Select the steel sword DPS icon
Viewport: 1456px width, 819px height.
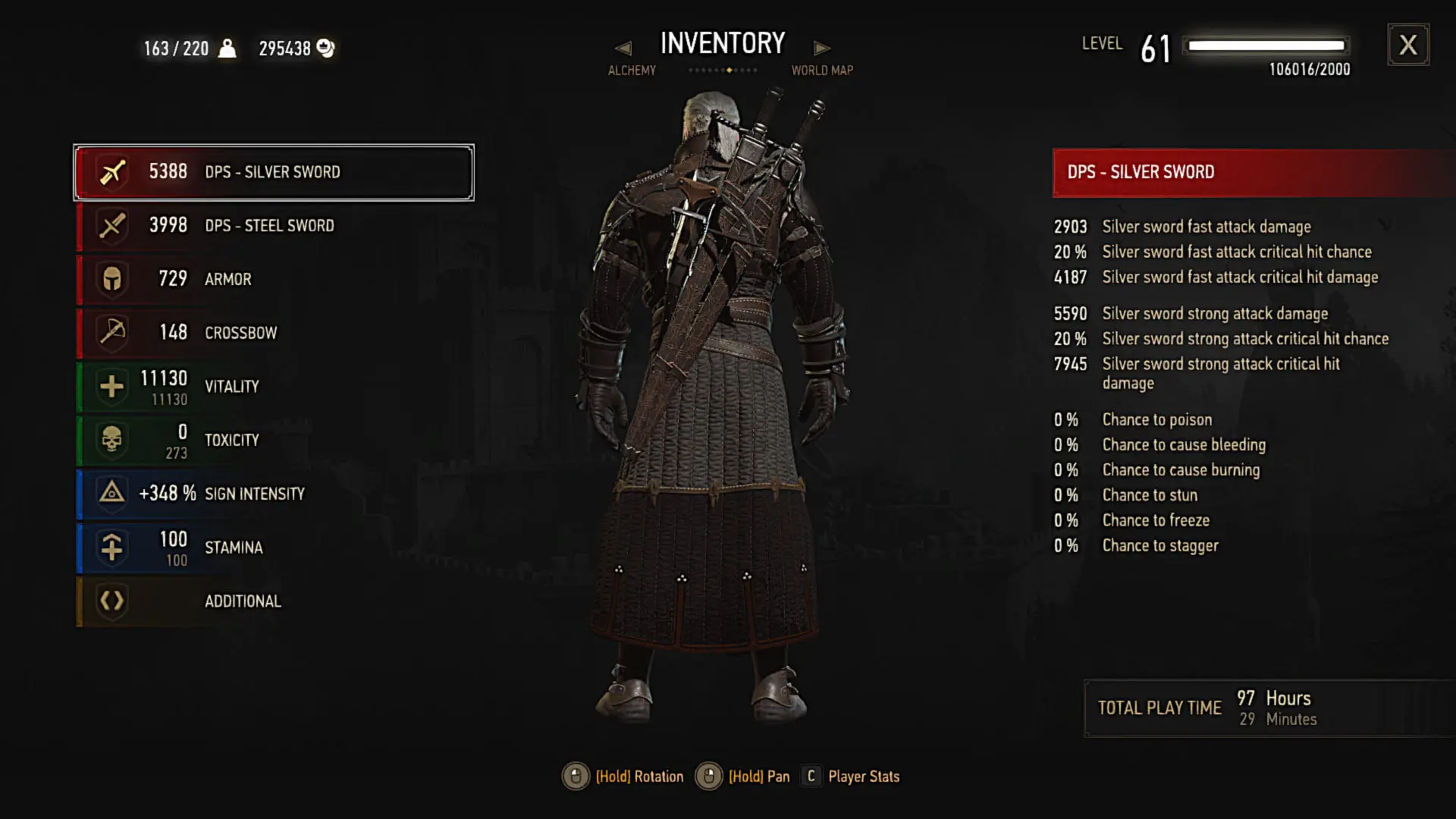click(112, 225)
